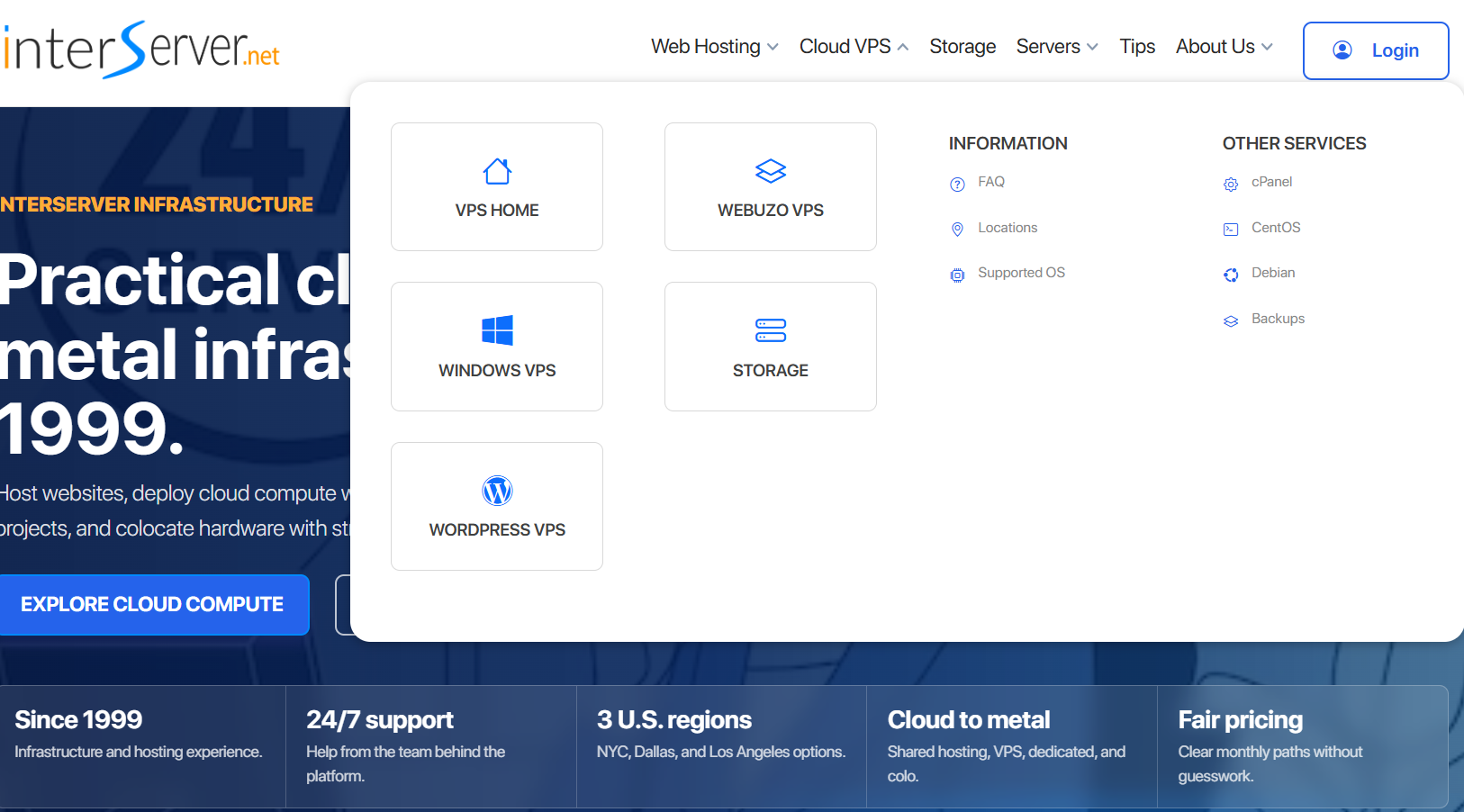The height and width of the screenshot is (812, 1464).
Task: Click the Storage server icon
Action: click(771, 330)
